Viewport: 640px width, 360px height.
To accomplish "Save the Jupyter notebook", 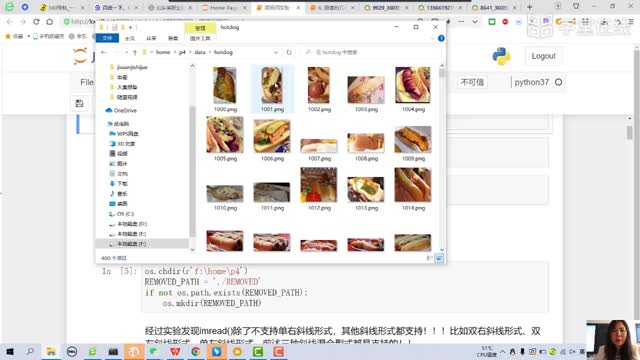I will coord(79,103).
